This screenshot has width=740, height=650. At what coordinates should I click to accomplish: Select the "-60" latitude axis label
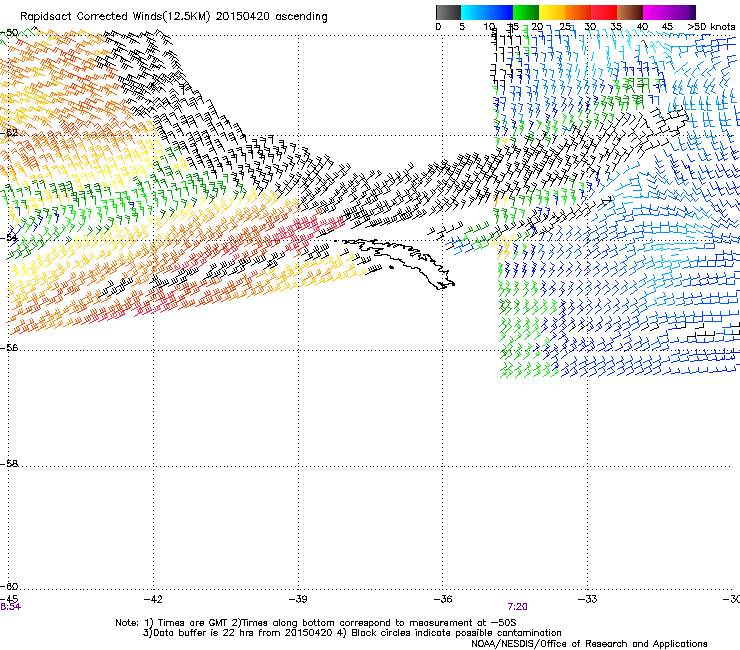coord(9,586)
